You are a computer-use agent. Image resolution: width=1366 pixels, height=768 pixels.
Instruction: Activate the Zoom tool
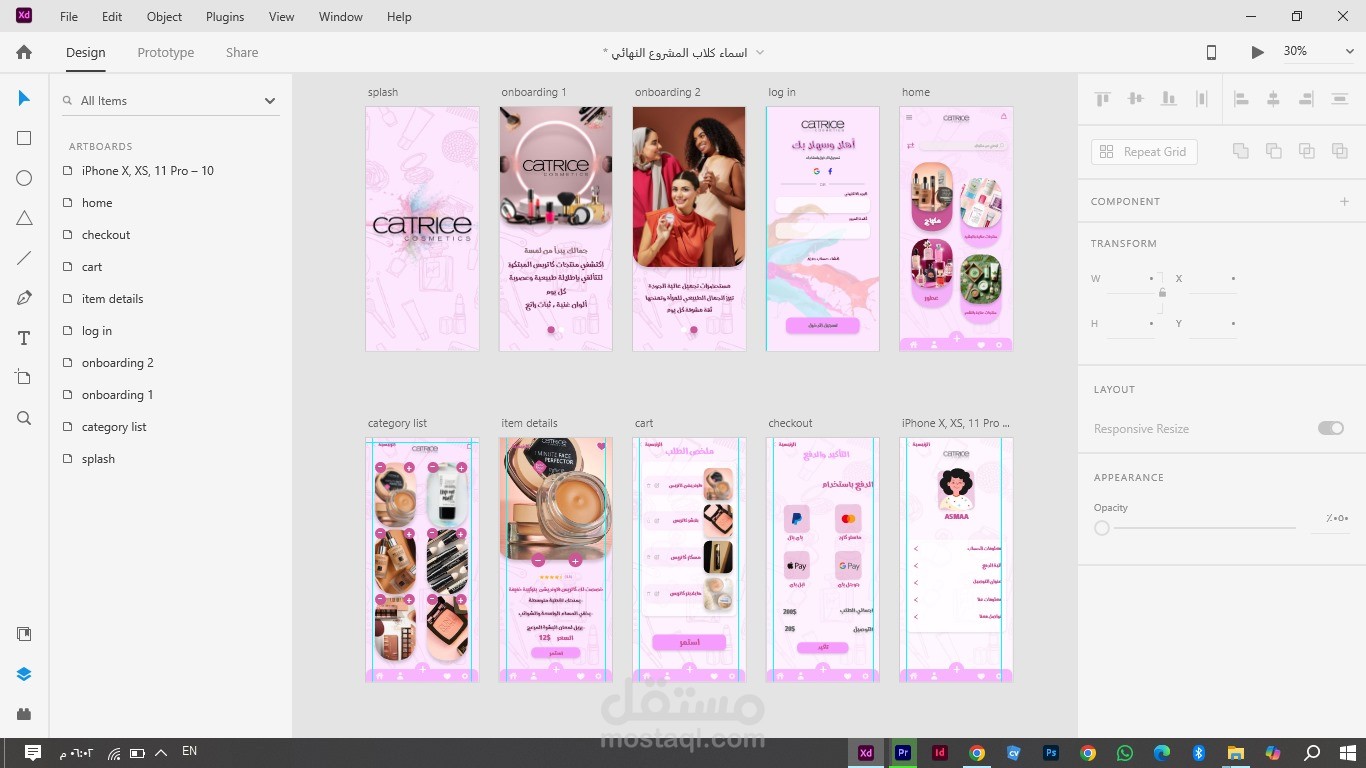(x=23, y=418)
